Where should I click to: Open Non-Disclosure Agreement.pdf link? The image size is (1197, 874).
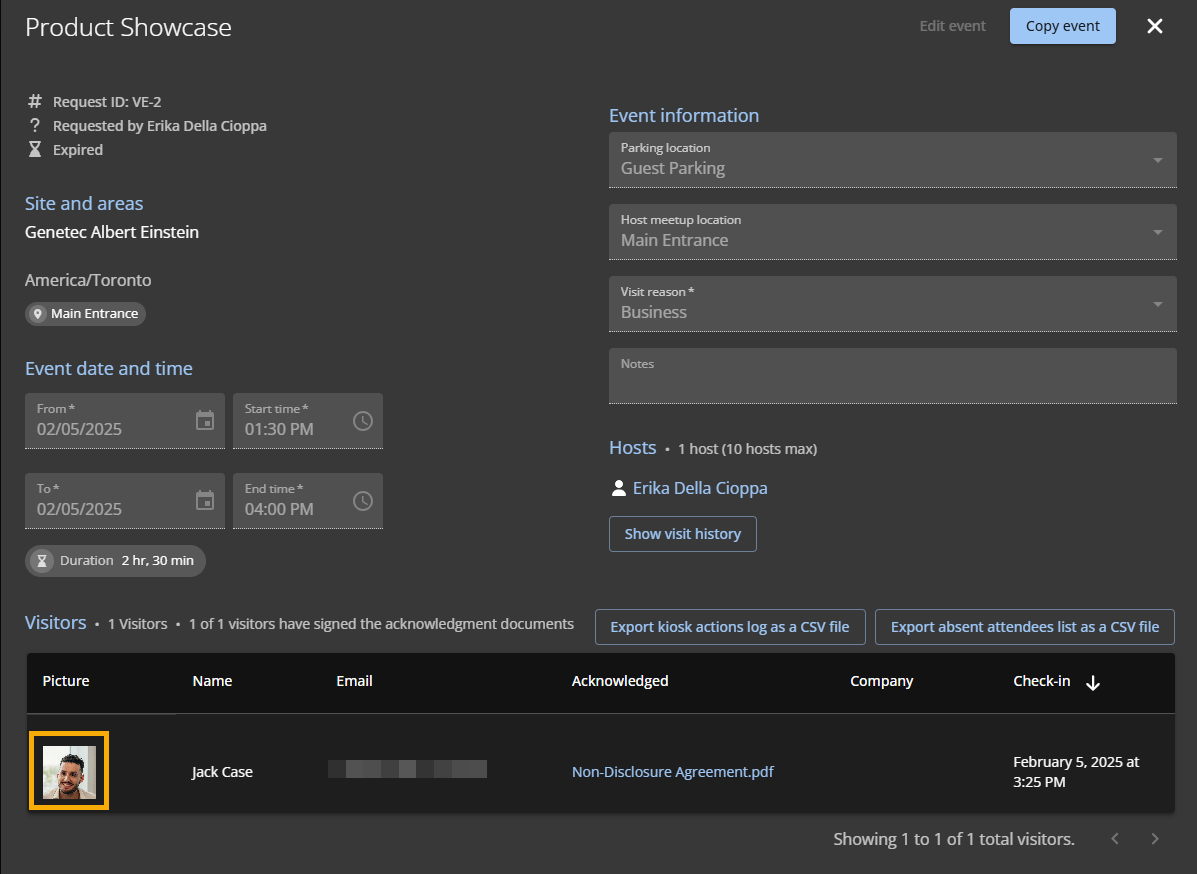point(672,772)
